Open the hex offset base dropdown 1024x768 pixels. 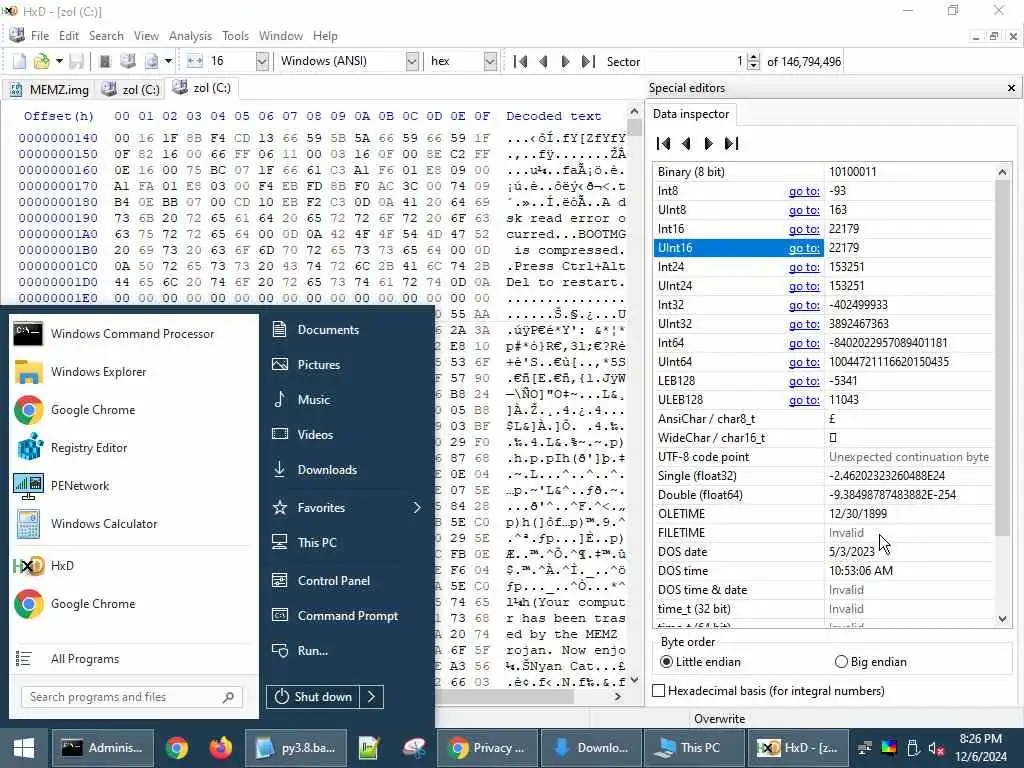pos(490,61)
